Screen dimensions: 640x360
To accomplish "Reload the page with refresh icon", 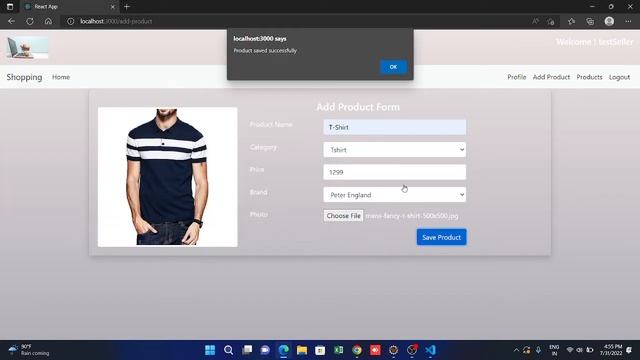I will click(30, 21).
